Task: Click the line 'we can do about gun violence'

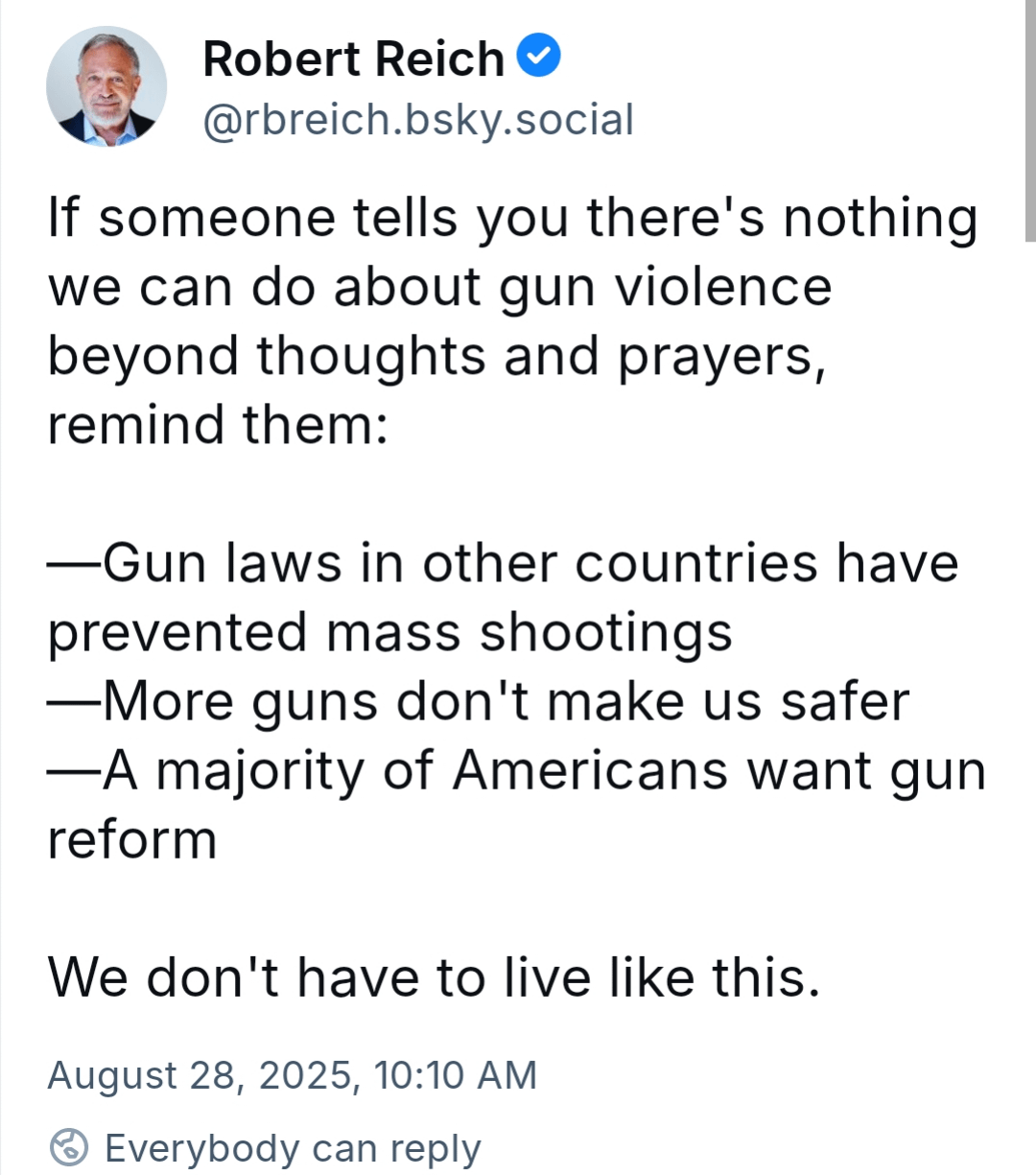Action: 440,287
